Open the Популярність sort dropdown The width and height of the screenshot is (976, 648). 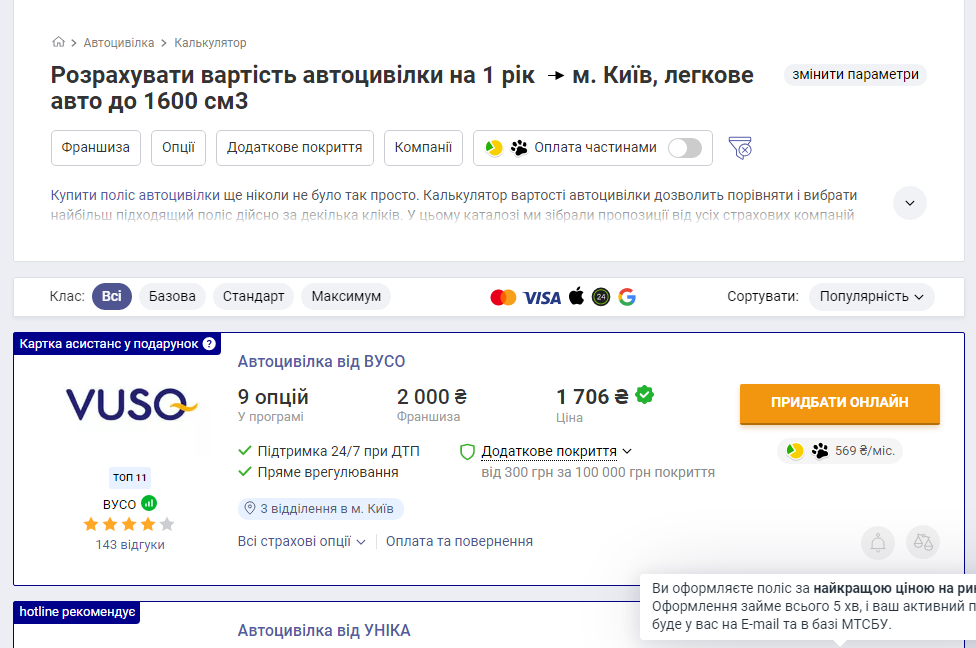(x=871, y=296)
